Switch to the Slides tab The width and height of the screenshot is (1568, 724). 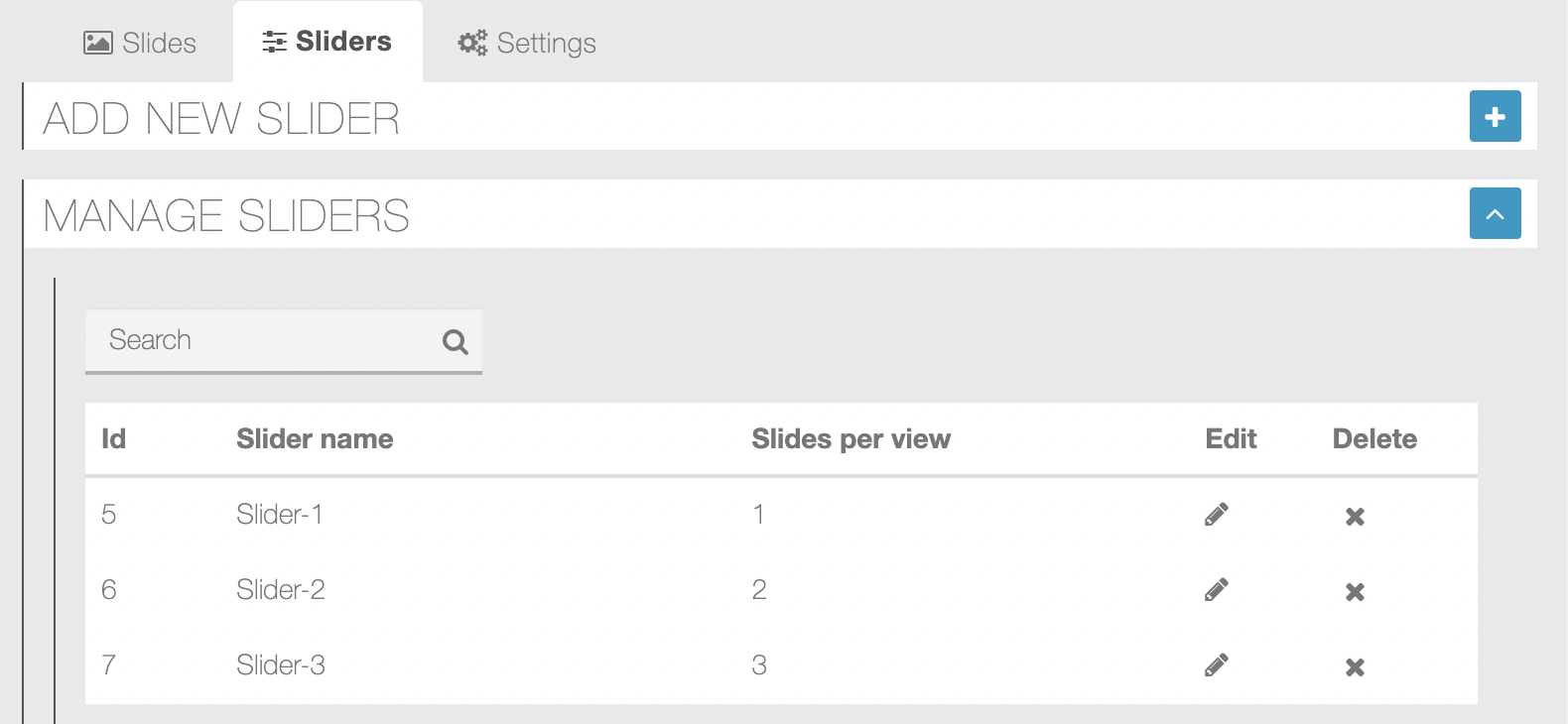coord(139,43)
